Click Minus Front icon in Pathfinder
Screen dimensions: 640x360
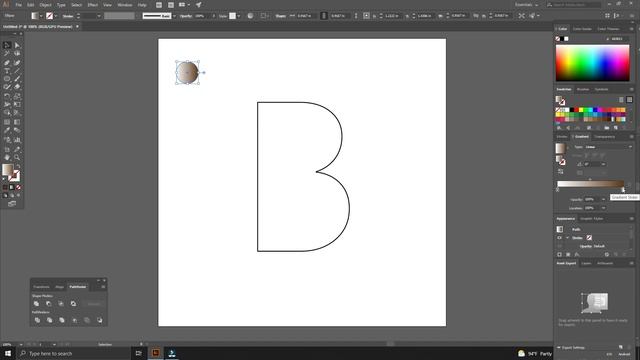(x=49, y=304)
